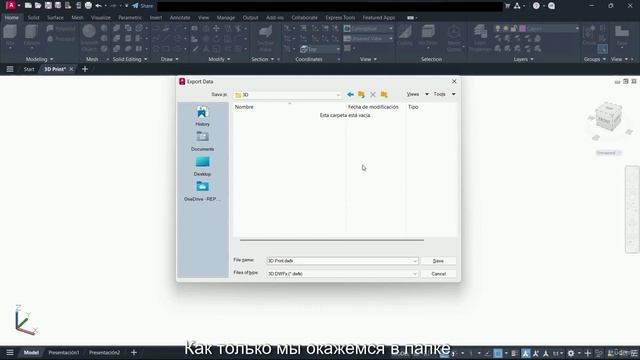Click the ViewCube in the drawing area
This screenshot has width=640, height=360.
click(609, 118)
